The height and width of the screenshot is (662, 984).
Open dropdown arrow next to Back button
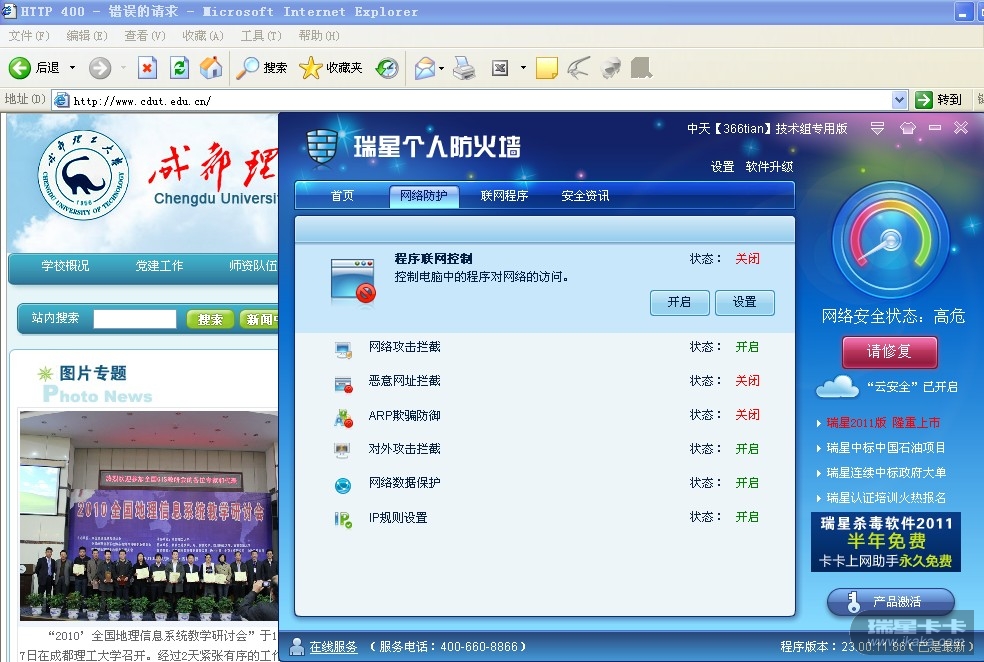tap(72, 68)
